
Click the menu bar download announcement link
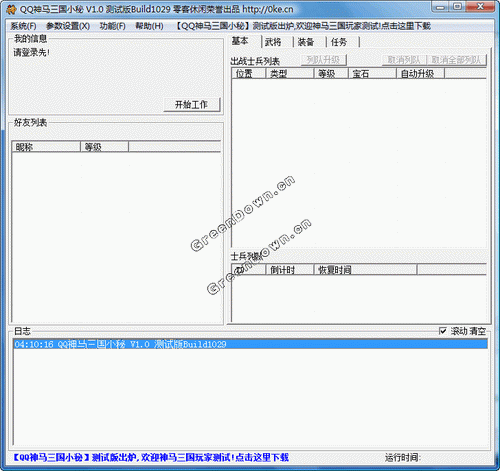click(x=303, y=26)
